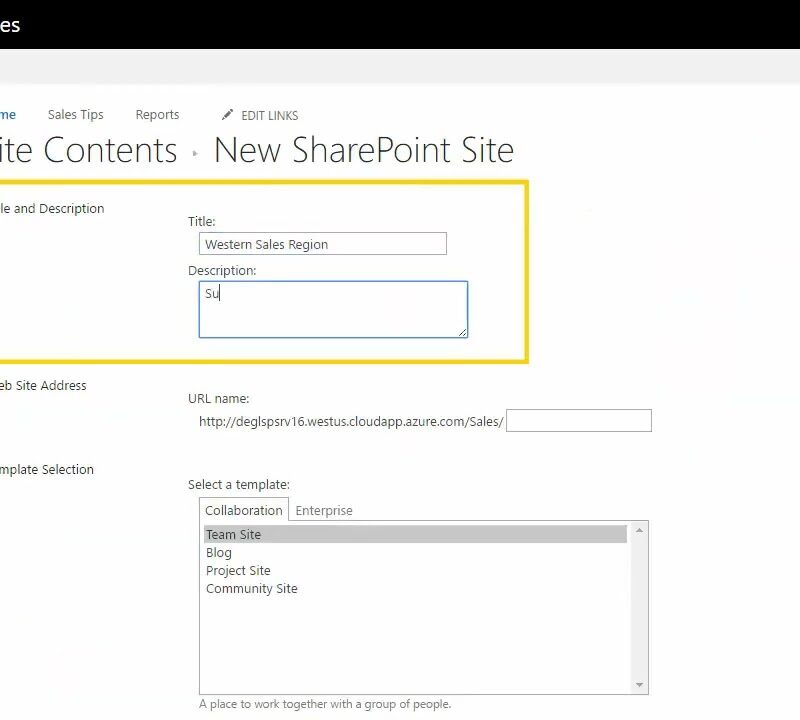Switch to the Collaboration template tab
The height and width of the screenshot is (720, 800).
(244, 510)
